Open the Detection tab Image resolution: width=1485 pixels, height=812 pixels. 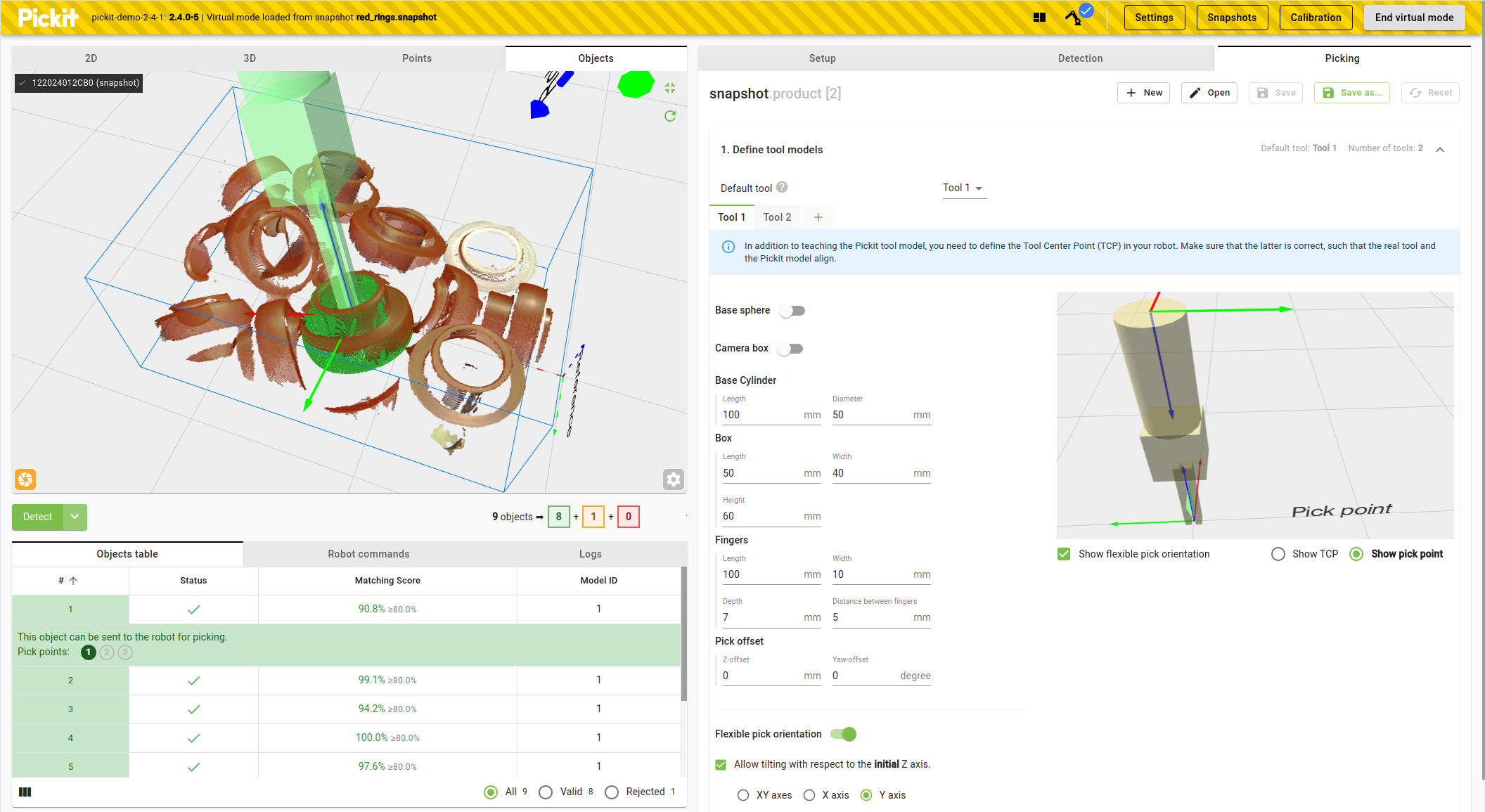click(x=1080, y=58)
